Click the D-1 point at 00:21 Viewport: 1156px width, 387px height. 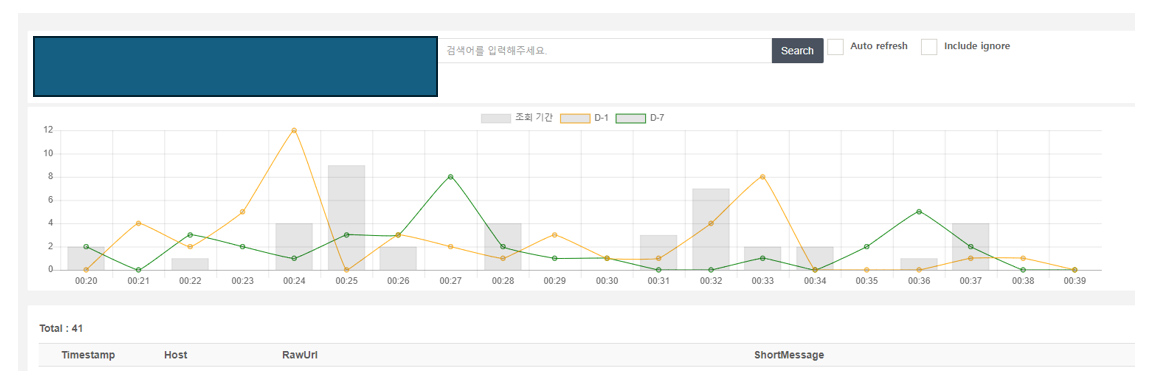pos(139,223)
